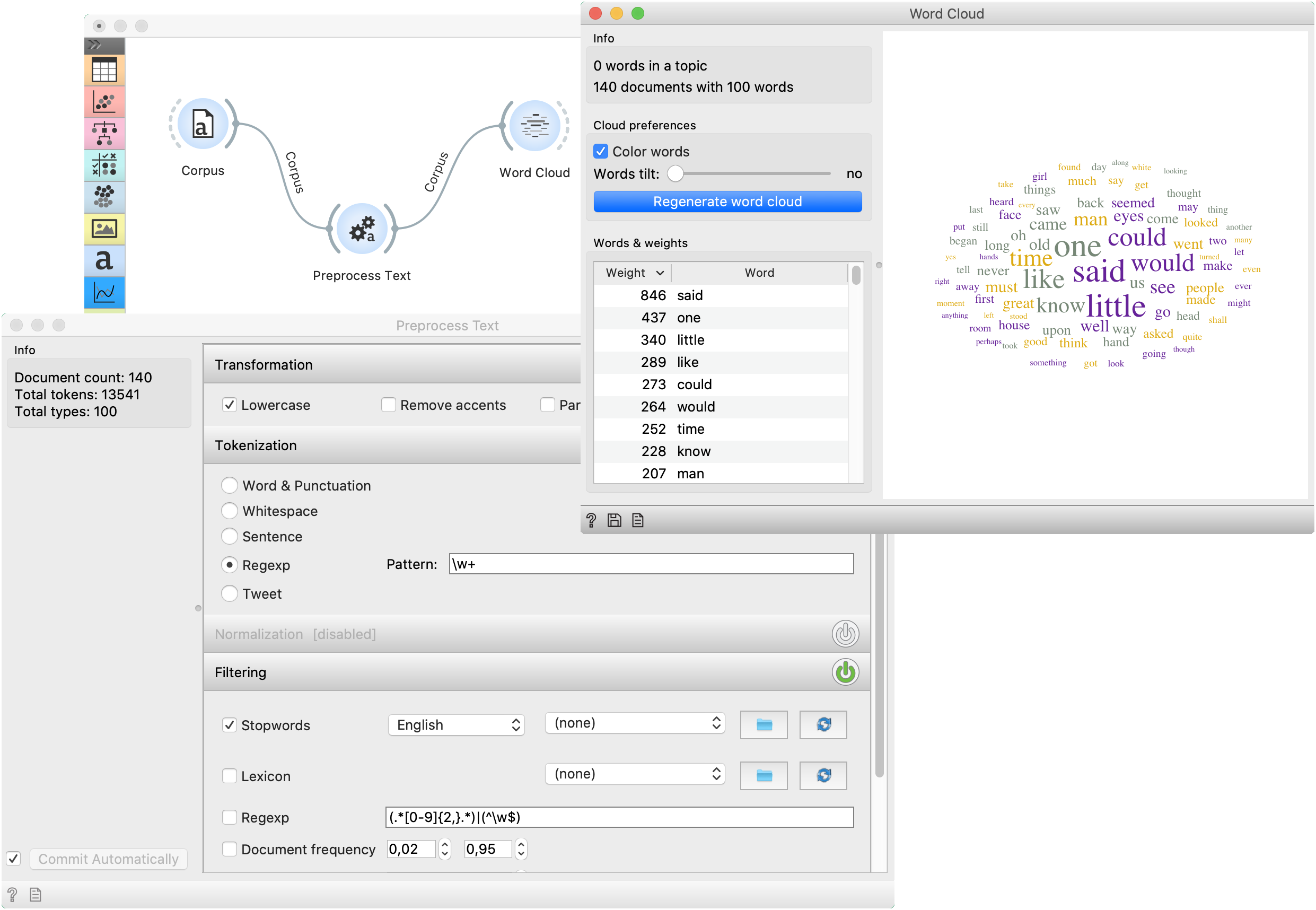This screenshot has height=910, width=1316.
Task: Open the English stopwords language dropdown
Action: 456,725
